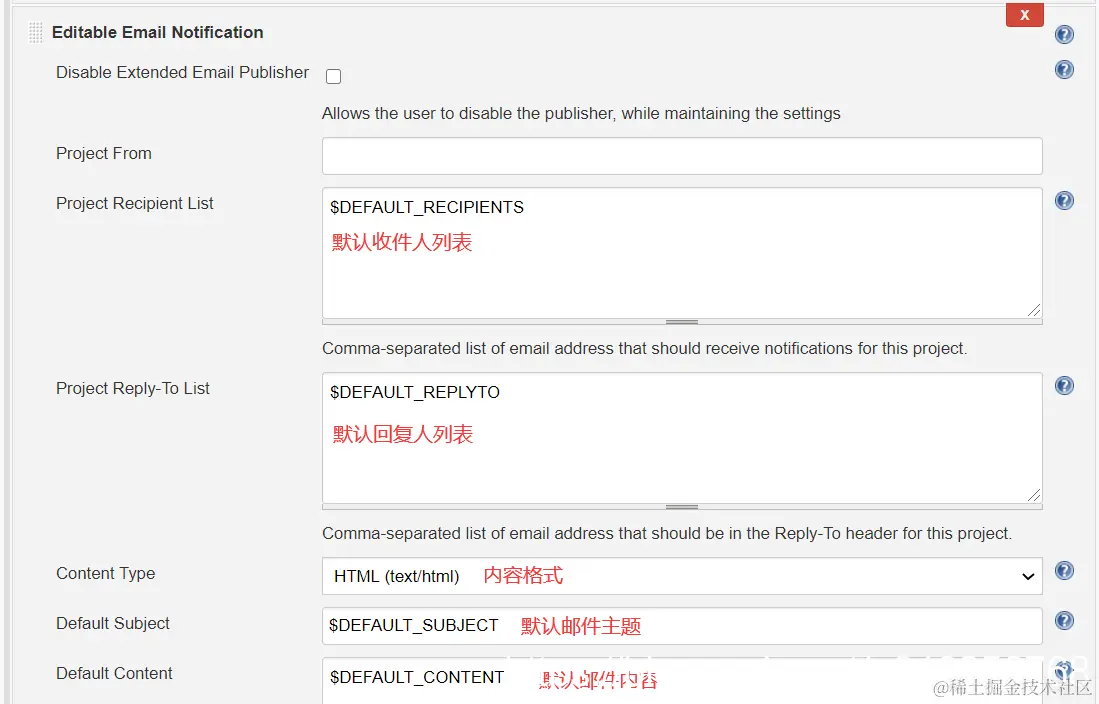Viewport: 1099px width, 704px height.
Task: Open help for Editable Email Notification section
Action: 1064,34
